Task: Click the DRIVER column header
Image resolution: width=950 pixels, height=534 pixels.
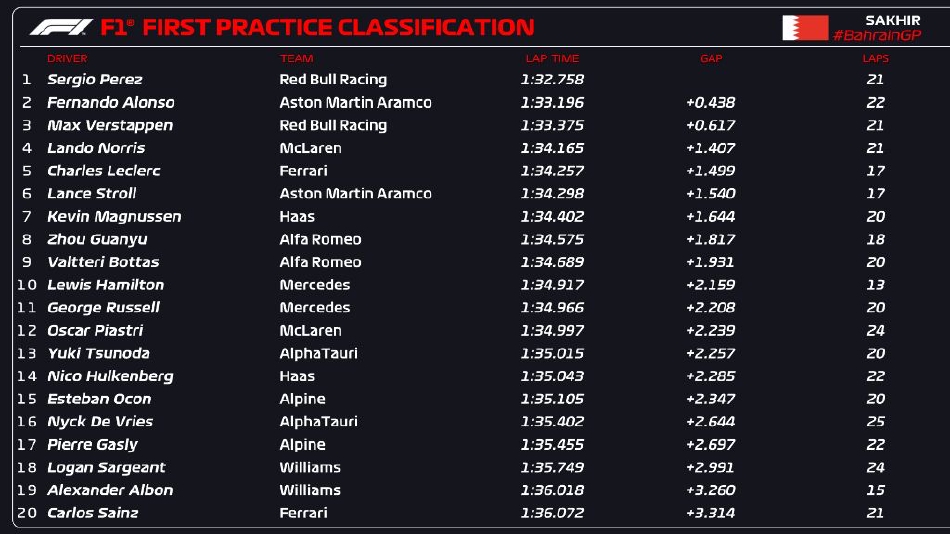Action: pyautogui.click(x=67, y=58)
